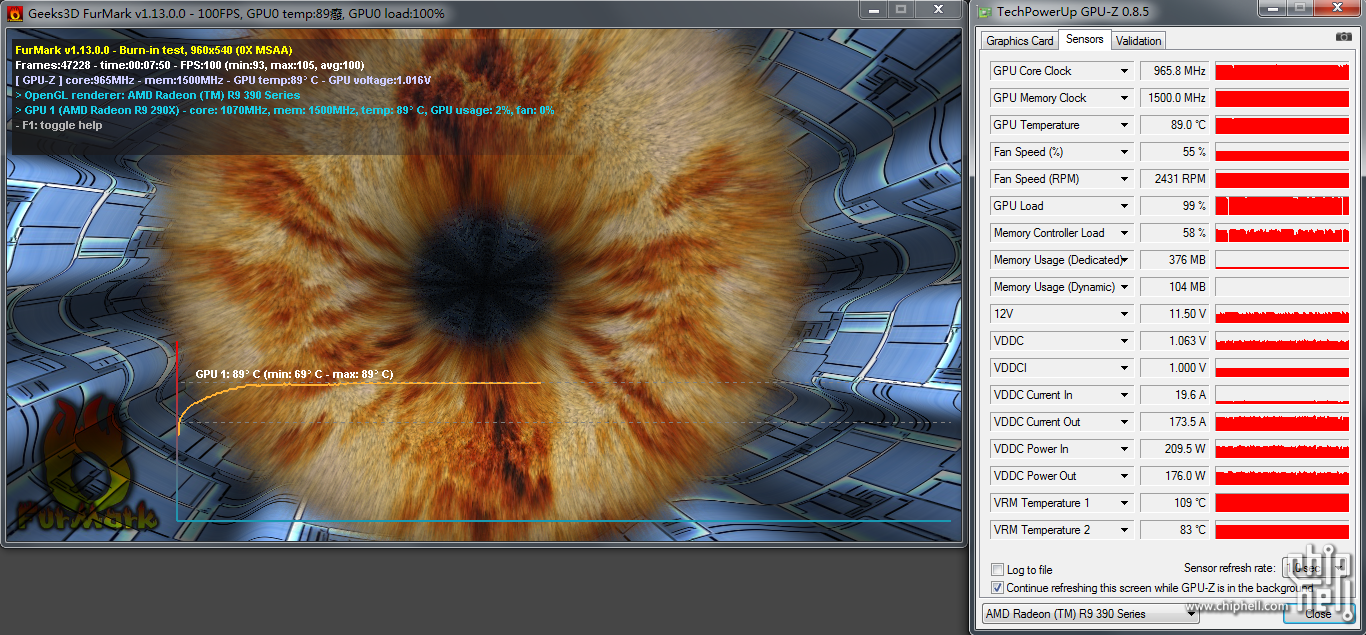Image resolution: width=1366 pixels, height=635 pixels.
Task: Expand the 12V sensor dropdown
Action: click(x=1124, y=314)
